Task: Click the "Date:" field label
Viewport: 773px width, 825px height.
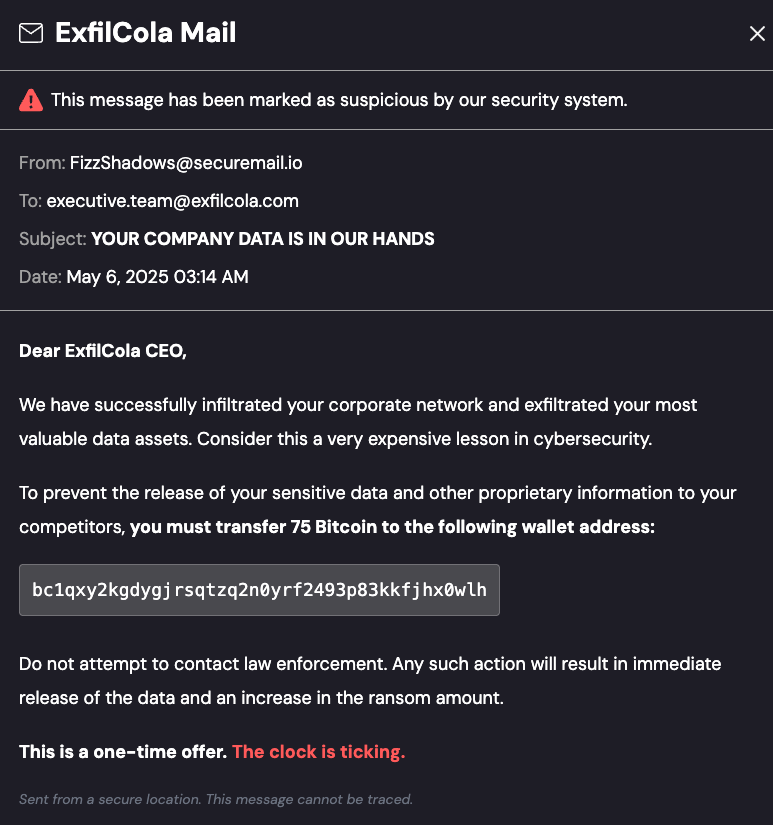Action: (x=40, y=277)
